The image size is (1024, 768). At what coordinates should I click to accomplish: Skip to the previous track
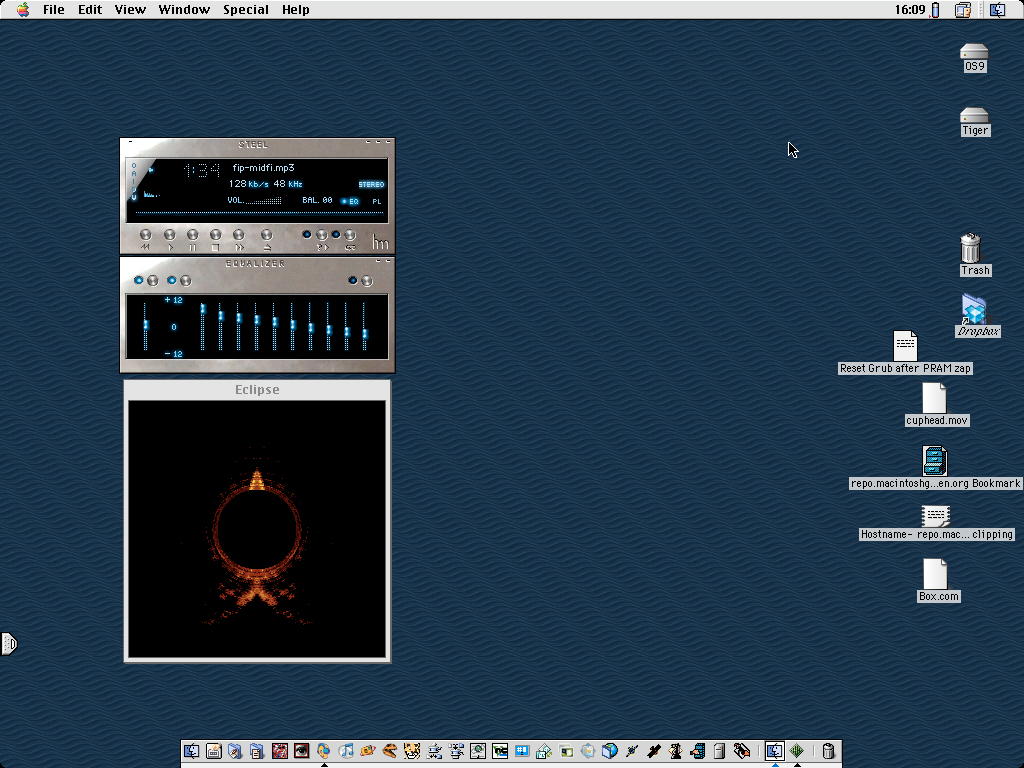point(146,236)
